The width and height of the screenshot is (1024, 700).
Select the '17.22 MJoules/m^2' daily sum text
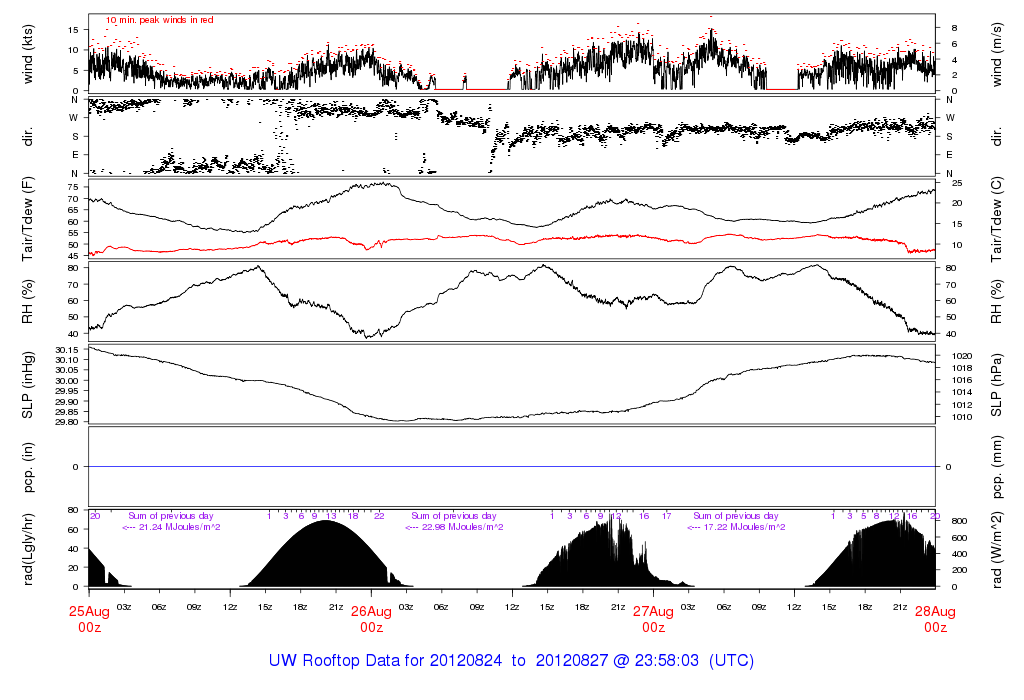click(744, 527)
